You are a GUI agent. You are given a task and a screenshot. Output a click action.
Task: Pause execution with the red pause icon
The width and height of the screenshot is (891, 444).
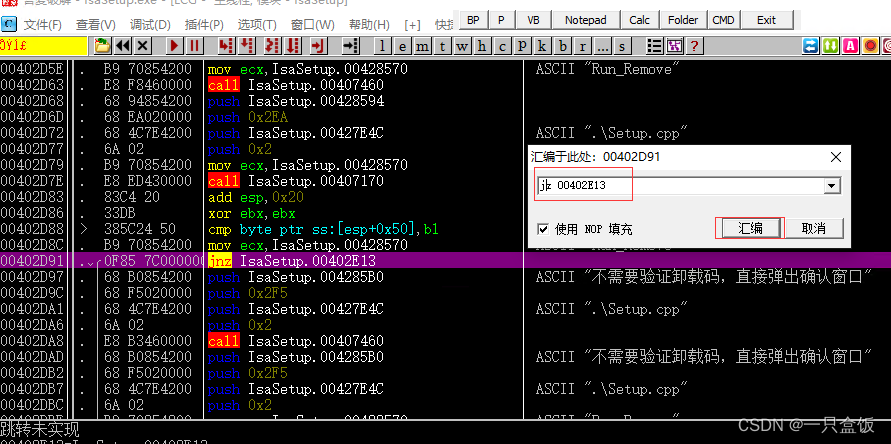coord(194,45)
